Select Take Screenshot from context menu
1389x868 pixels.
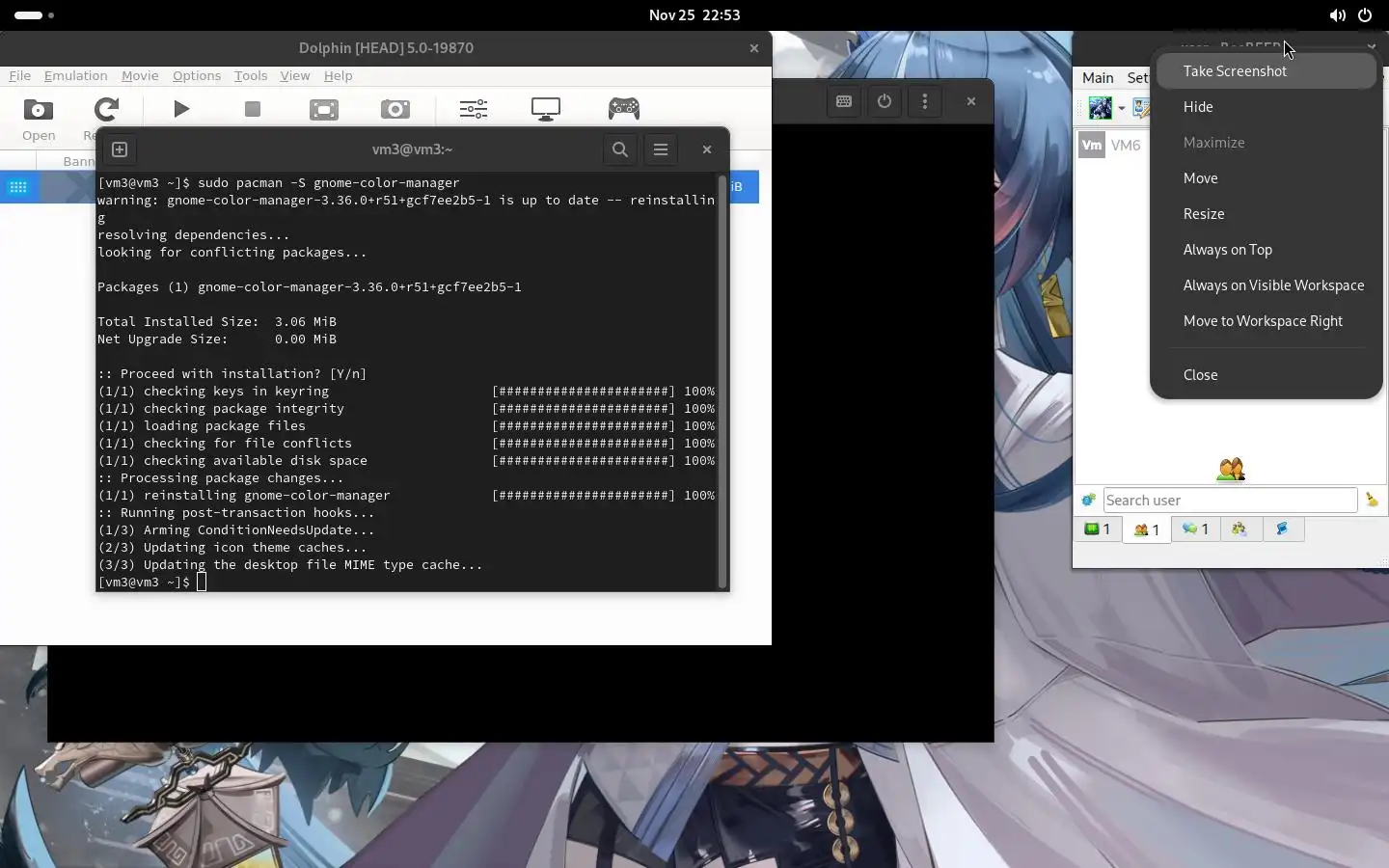click(x=1266, y=71)
